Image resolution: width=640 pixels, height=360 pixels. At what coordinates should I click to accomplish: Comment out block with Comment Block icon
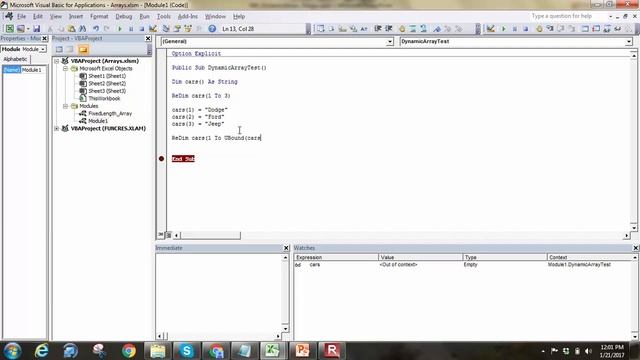(x=413, y=29)
